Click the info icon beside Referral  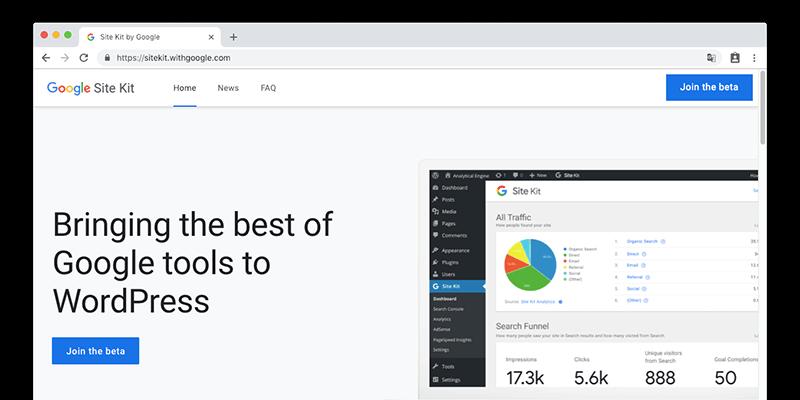[647, 277]
